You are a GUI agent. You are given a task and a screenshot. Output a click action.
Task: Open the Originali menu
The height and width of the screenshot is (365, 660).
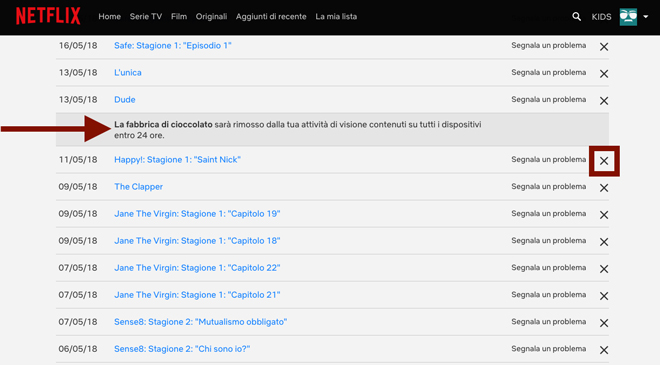[211, 16]
